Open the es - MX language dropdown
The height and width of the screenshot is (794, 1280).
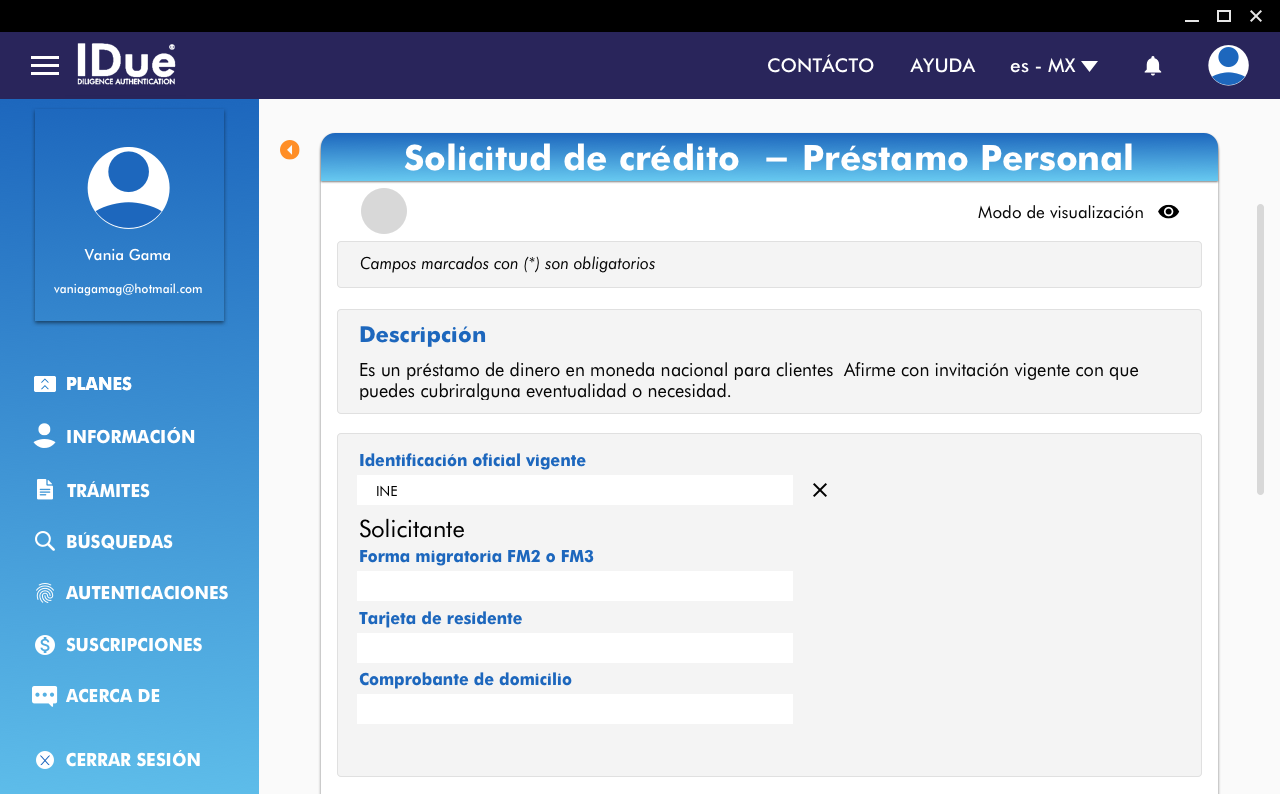pos(1053,66)
